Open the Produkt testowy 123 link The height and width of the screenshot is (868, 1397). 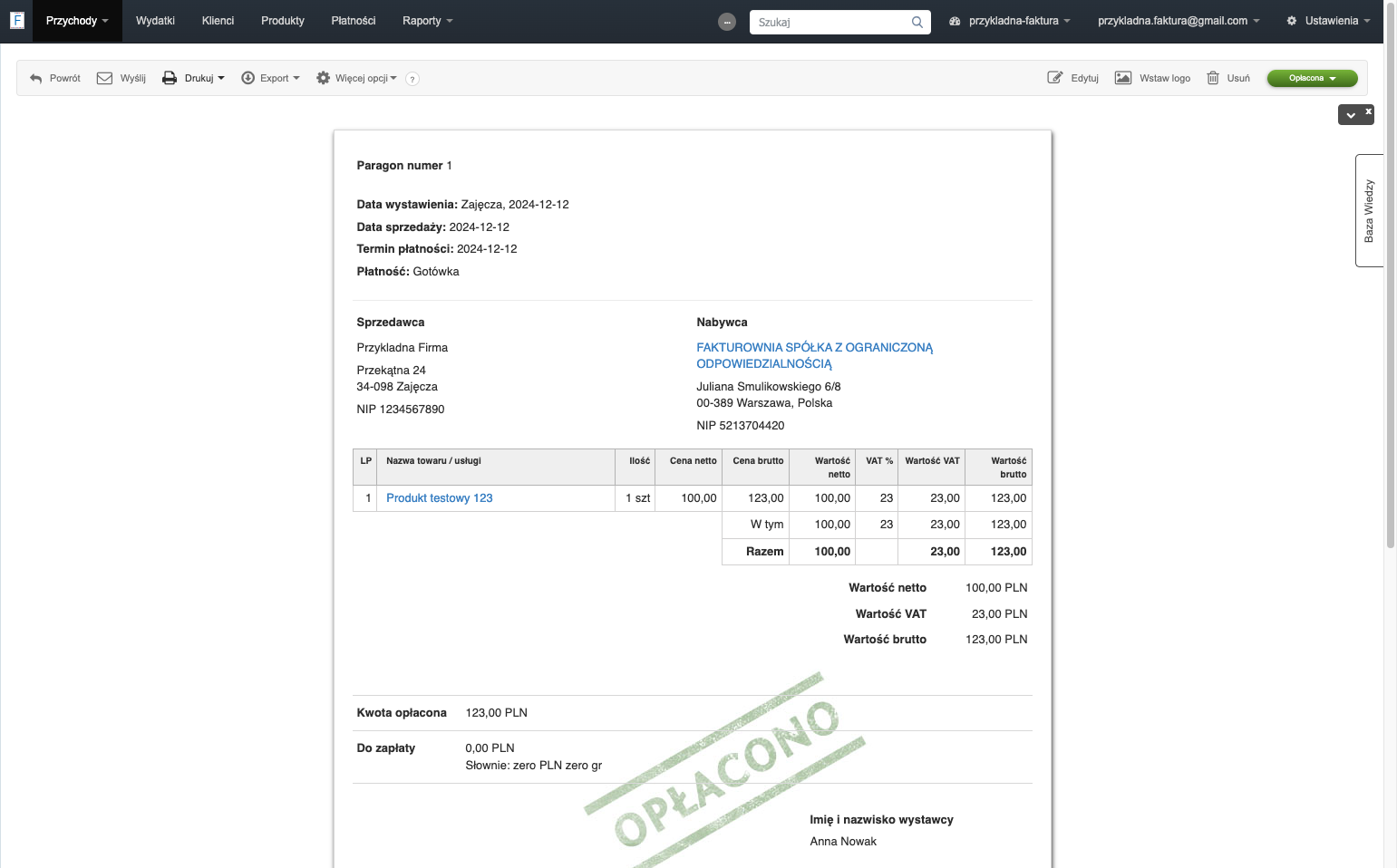(x=440, y=498)
